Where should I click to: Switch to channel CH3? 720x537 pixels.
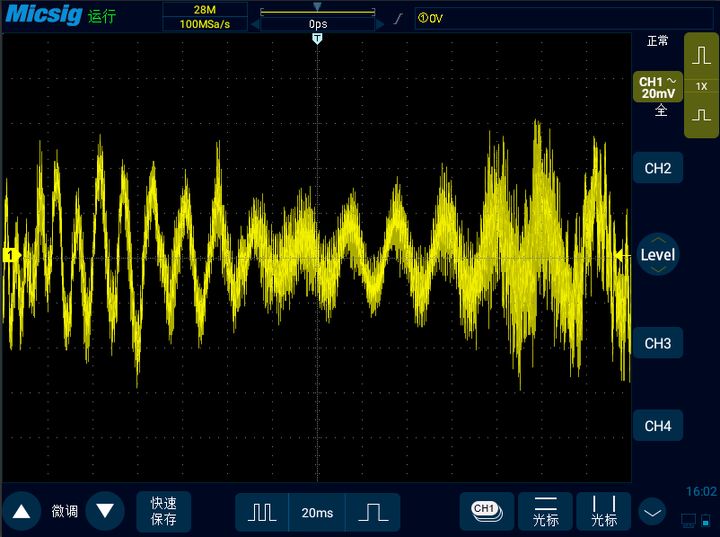pyautogui.click(x=657, y=343)
